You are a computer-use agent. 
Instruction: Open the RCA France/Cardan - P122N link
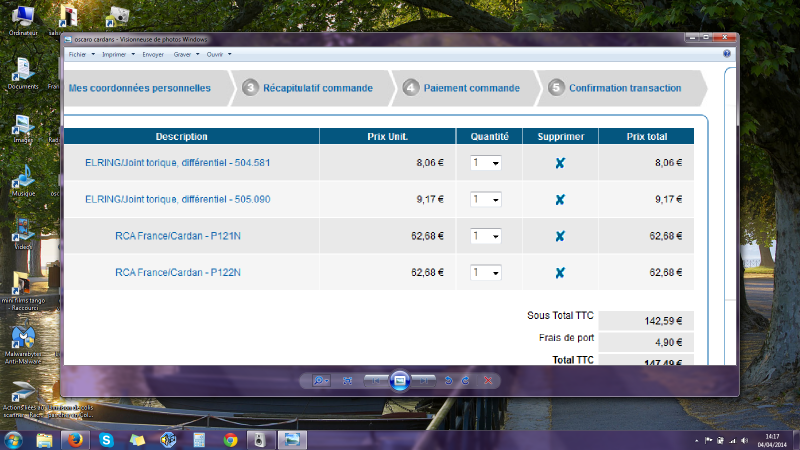pos(178,272)
